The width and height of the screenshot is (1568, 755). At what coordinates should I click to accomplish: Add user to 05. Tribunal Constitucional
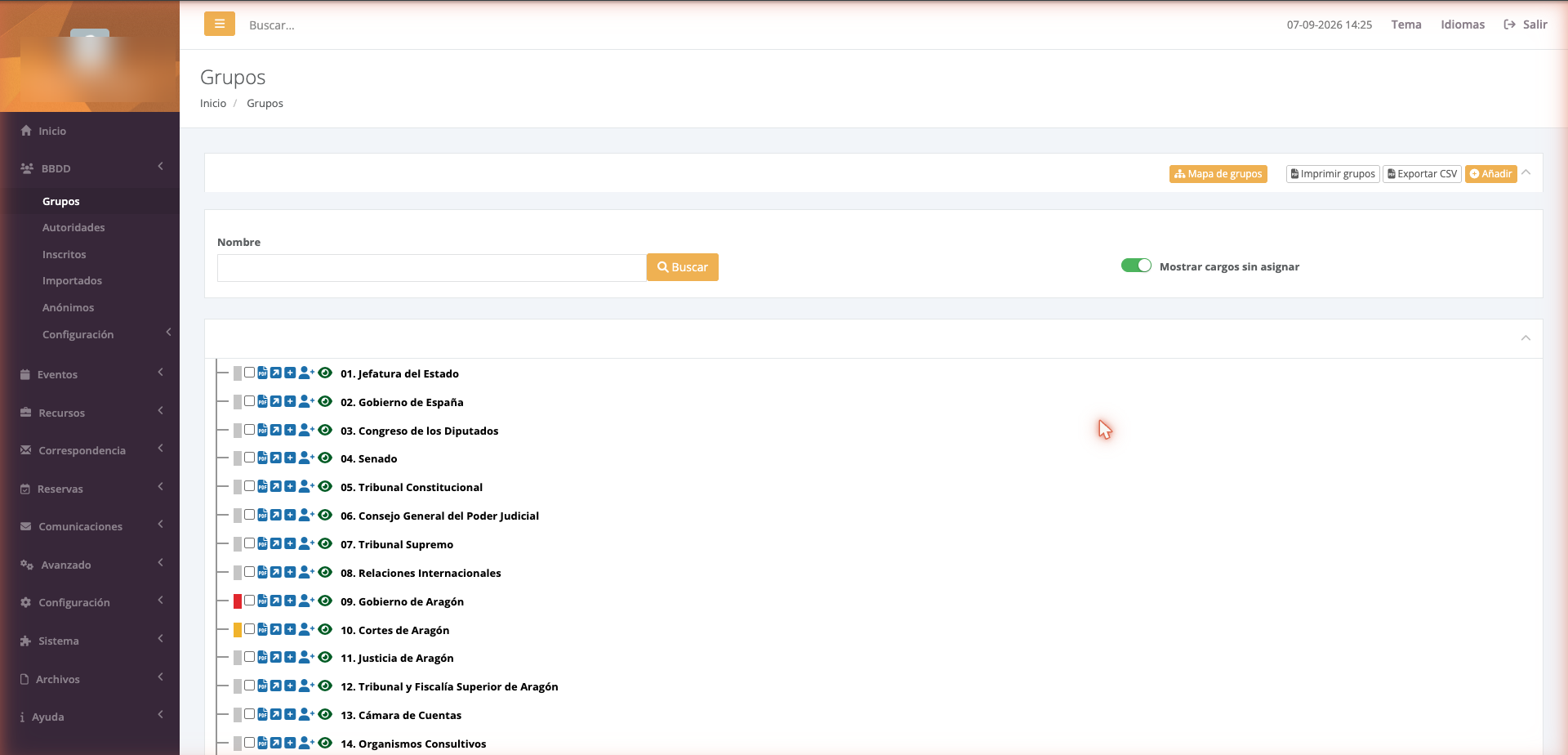click(x=306, y=487)
